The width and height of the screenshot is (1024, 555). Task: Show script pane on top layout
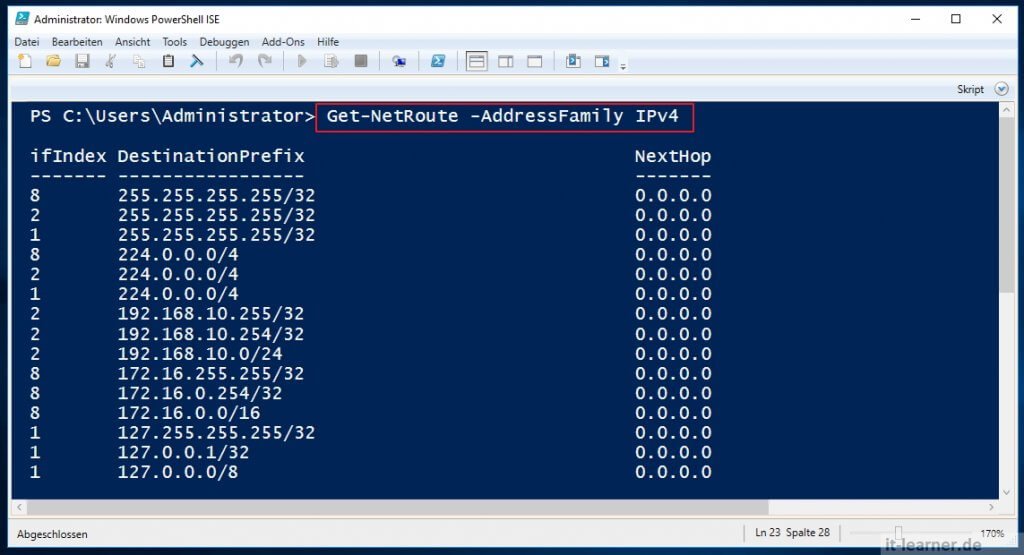(477, 61)
